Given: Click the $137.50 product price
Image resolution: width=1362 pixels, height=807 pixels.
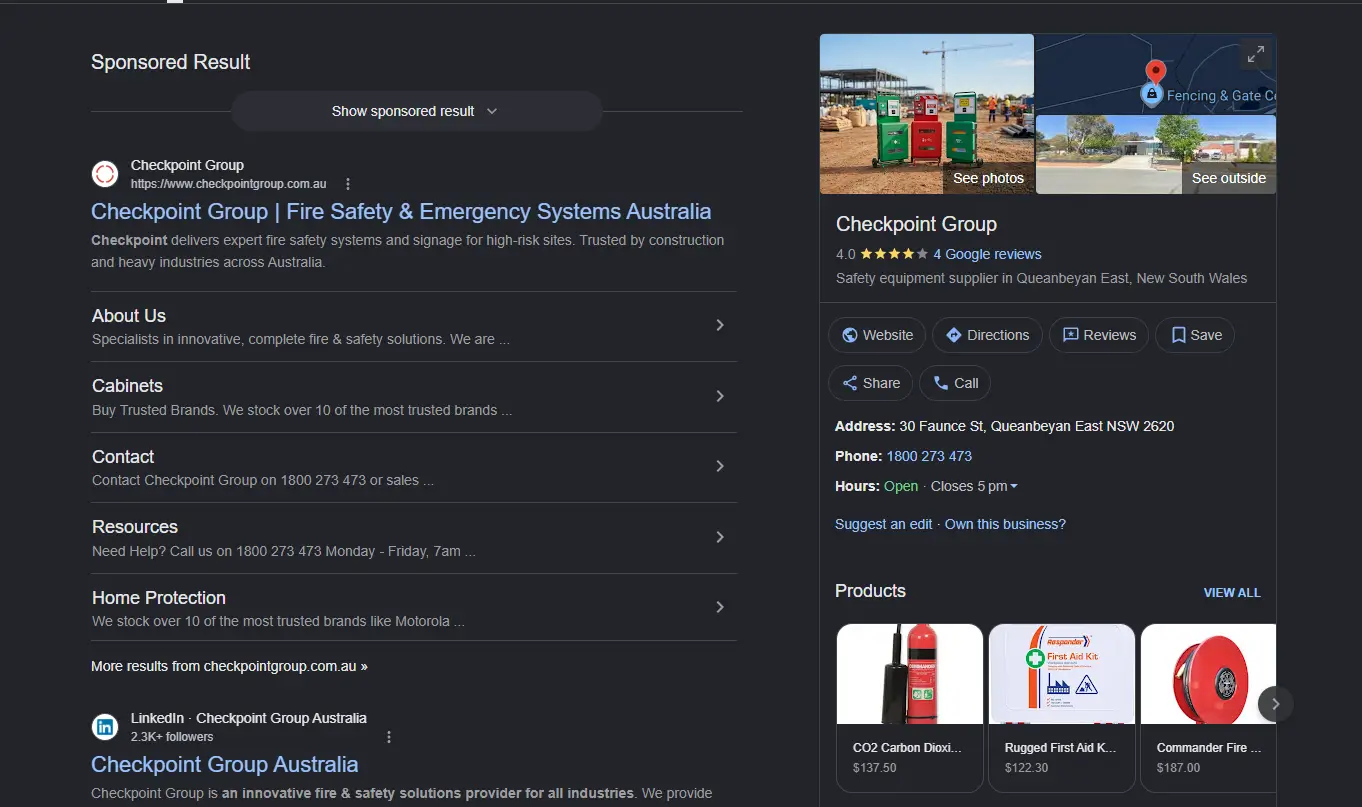Looking at the screenshot, I should click(x=875, y=768).
